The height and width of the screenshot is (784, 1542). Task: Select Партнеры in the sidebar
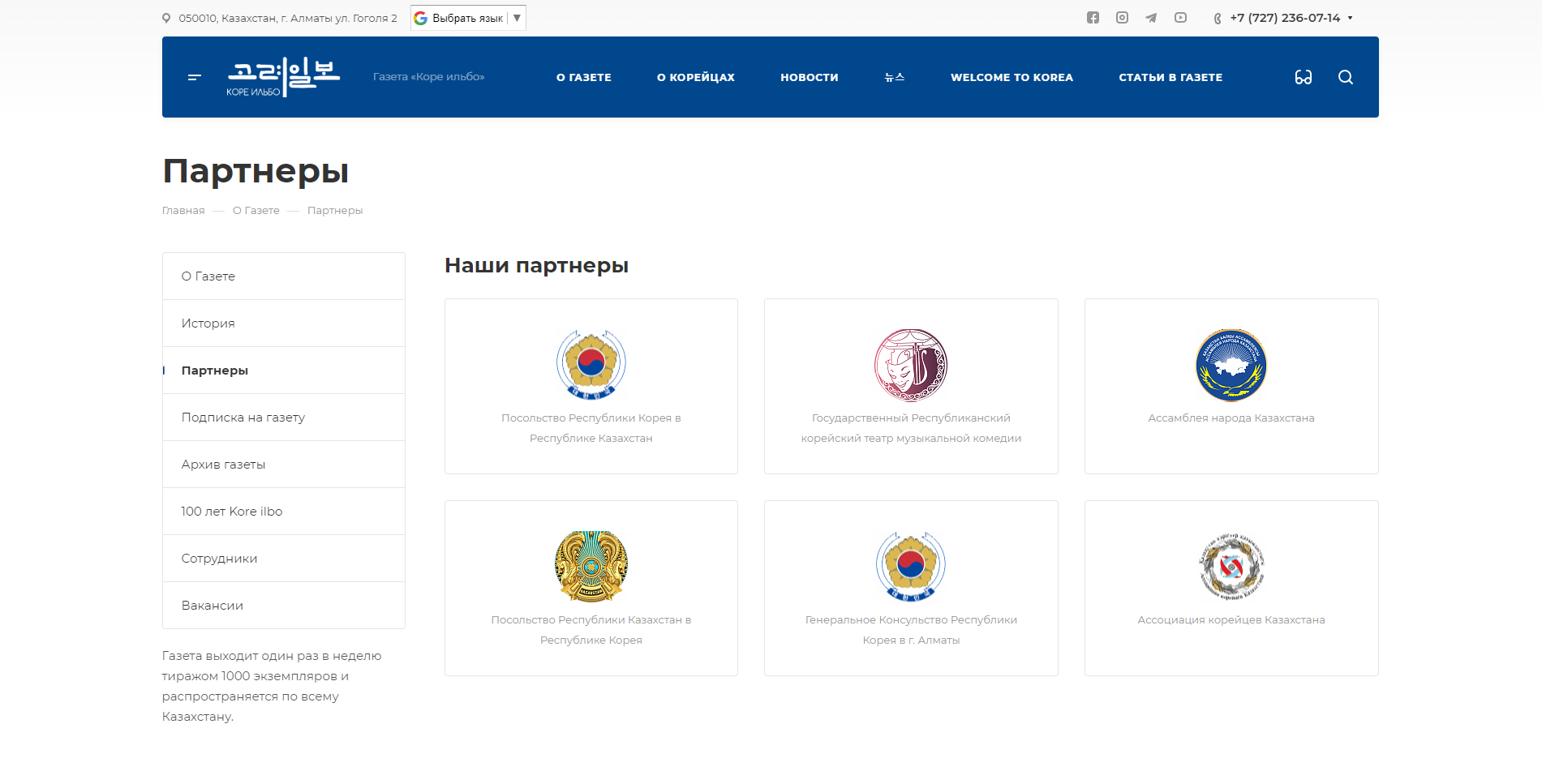coord(284,371)
